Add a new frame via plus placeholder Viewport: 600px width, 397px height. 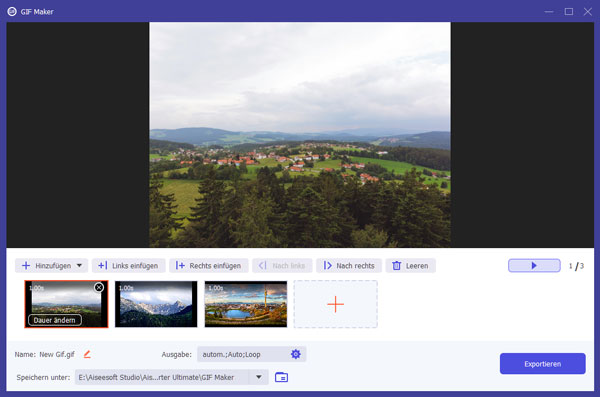[x=336, y=304]
